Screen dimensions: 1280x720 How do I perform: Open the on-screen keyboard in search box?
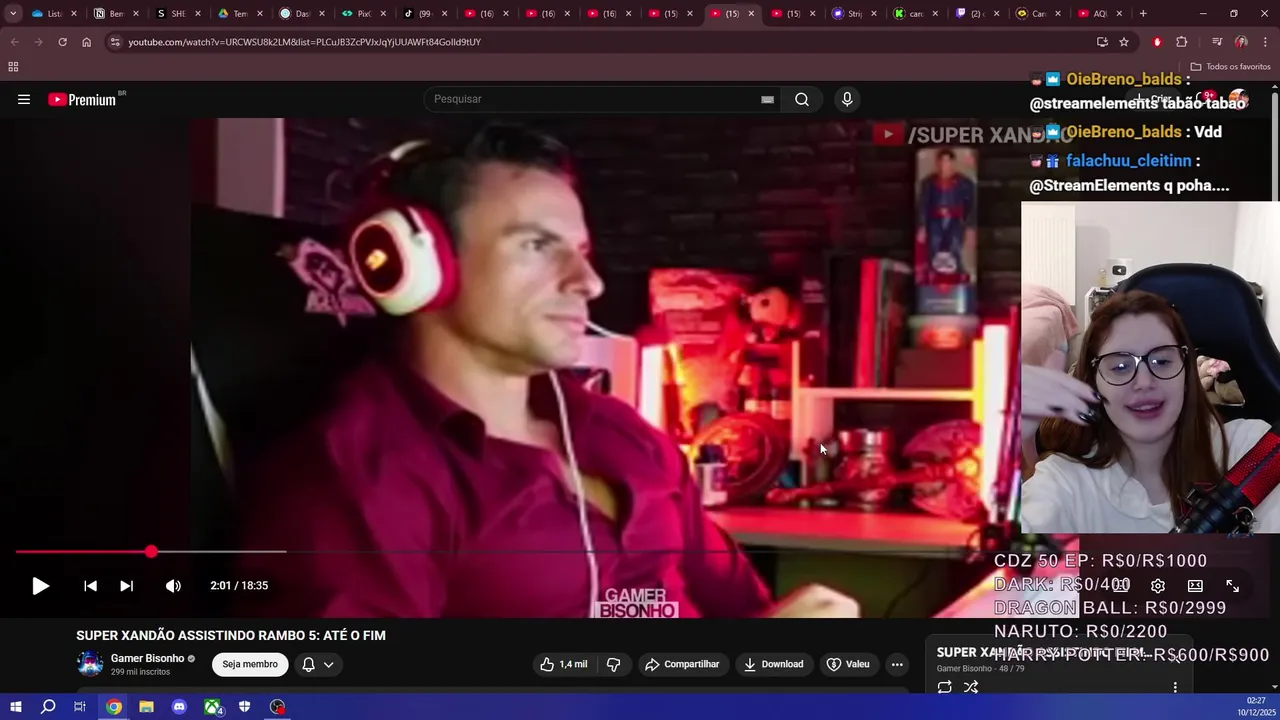point(767,99)
